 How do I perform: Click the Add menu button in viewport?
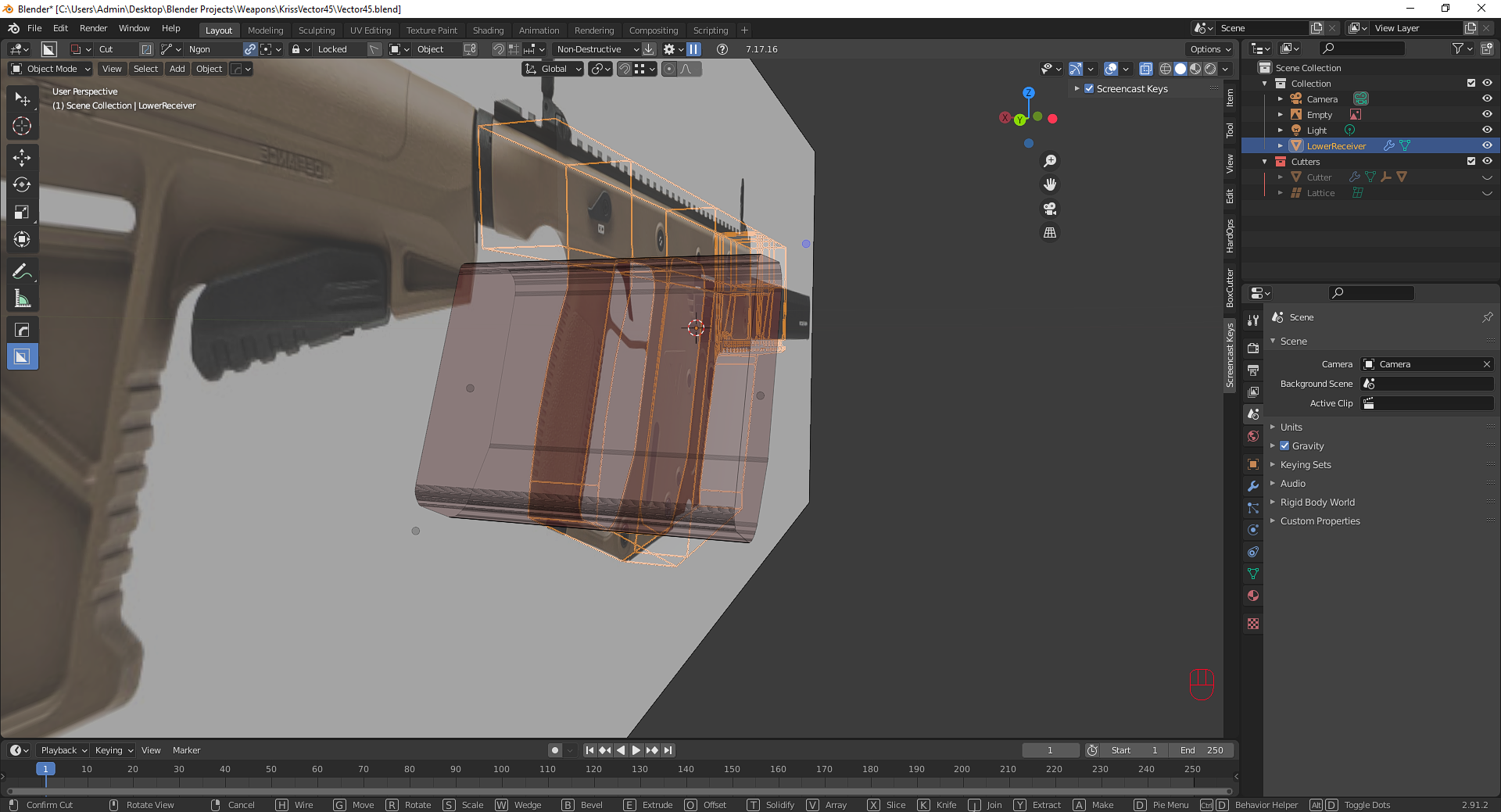(177, 69)
